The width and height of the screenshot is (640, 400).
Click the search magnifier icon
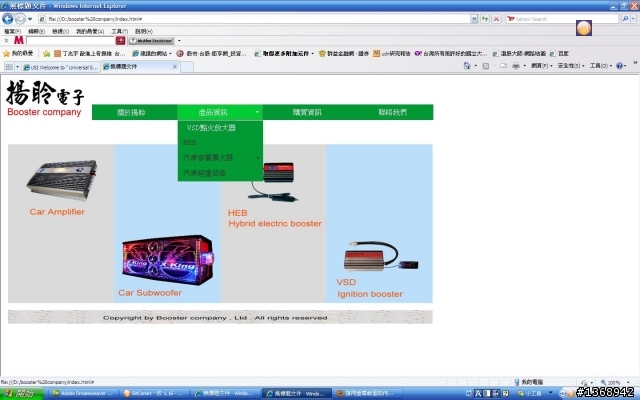click(625, 19)
